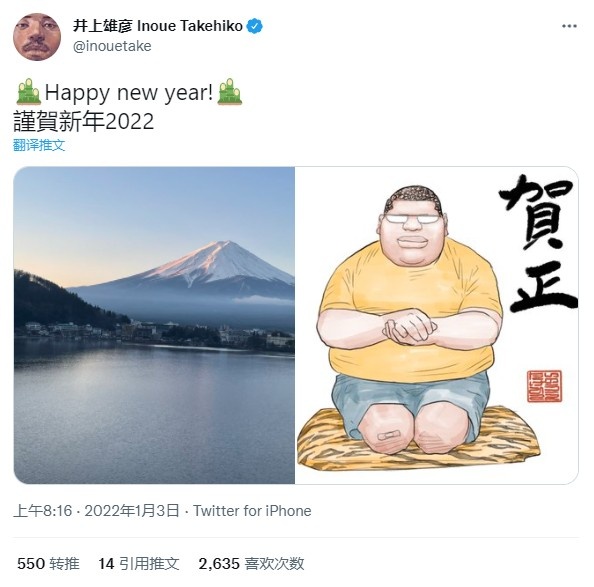
Task: Open Inoue Takehiko's profile avatar
Action: 37,37
